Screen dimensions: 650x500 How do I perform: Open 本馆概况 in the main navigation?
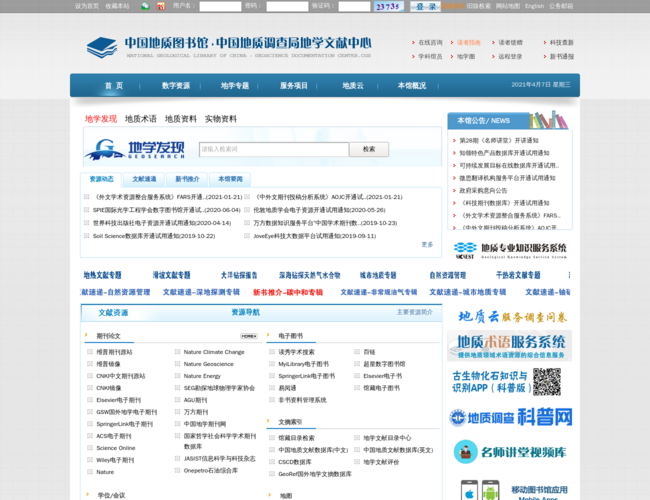pos(412,85)
